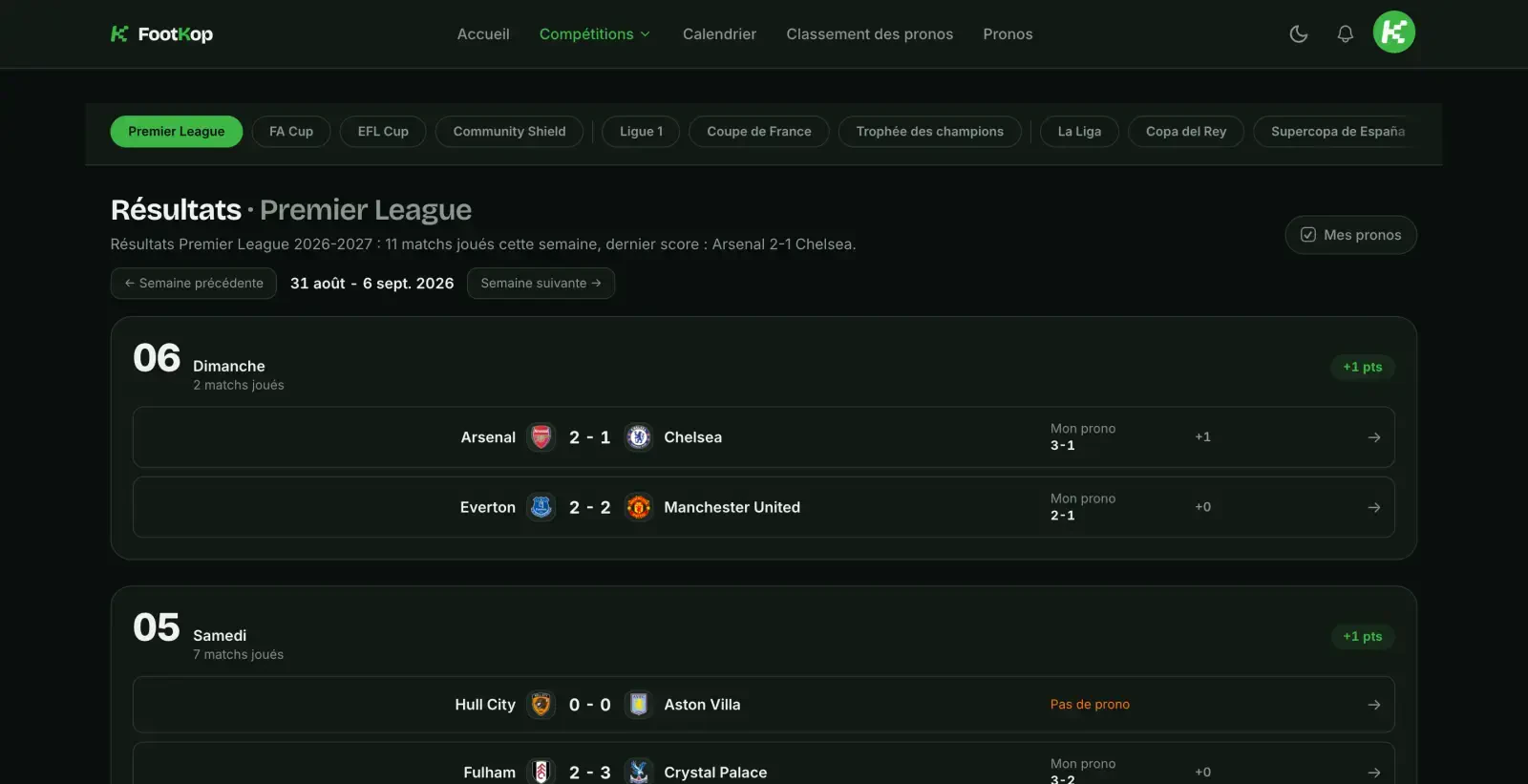
Task: Click the Crystal Palace club crest
Action: click(x=639, y=772)
